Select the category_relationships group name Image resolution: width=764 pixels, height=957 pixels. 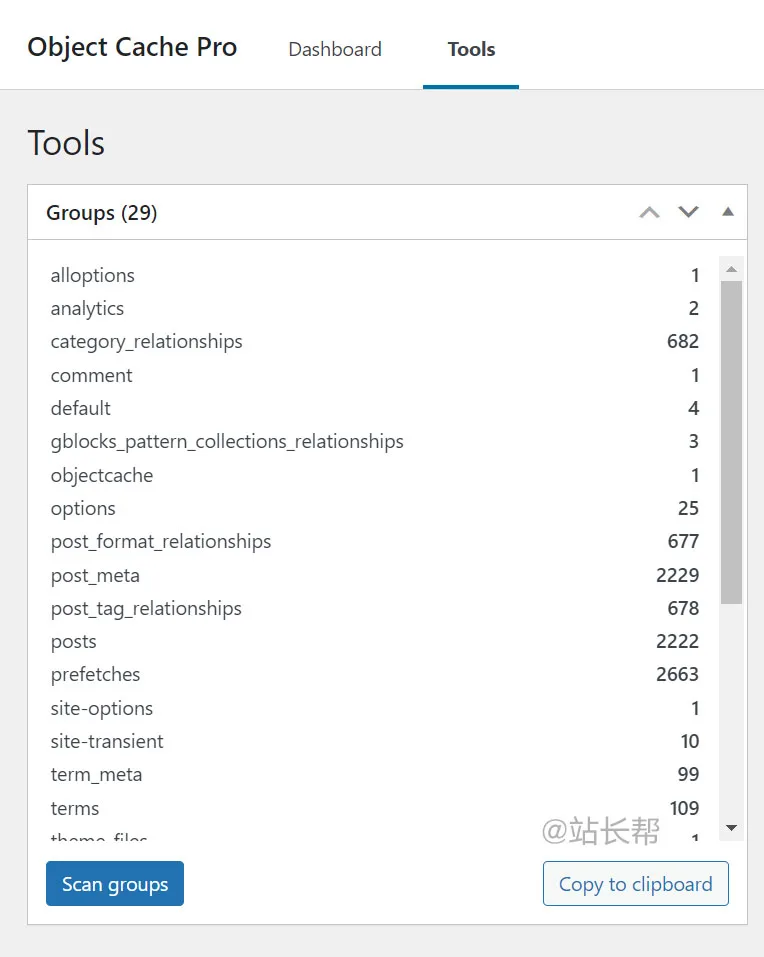pyautogui.click(x=146, y=341)
